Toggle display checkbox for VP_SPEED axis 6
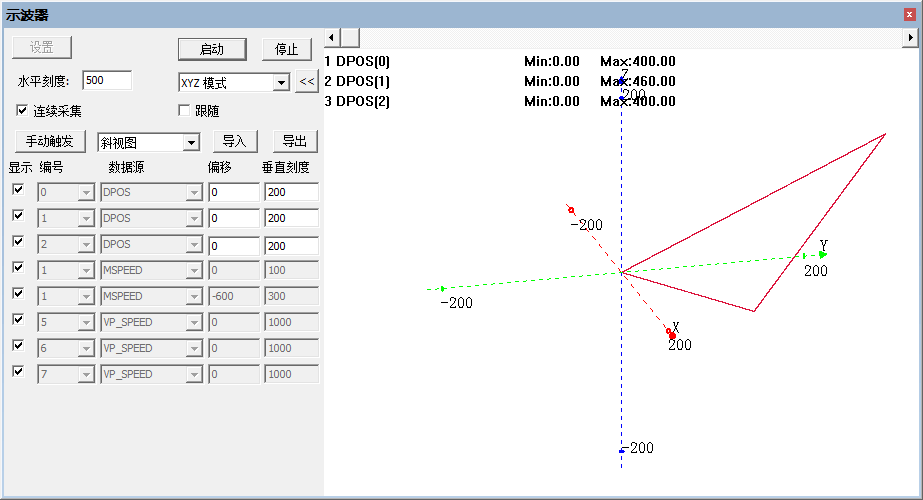The width and height of the screenshot is (923, 500). click(18, 345)
